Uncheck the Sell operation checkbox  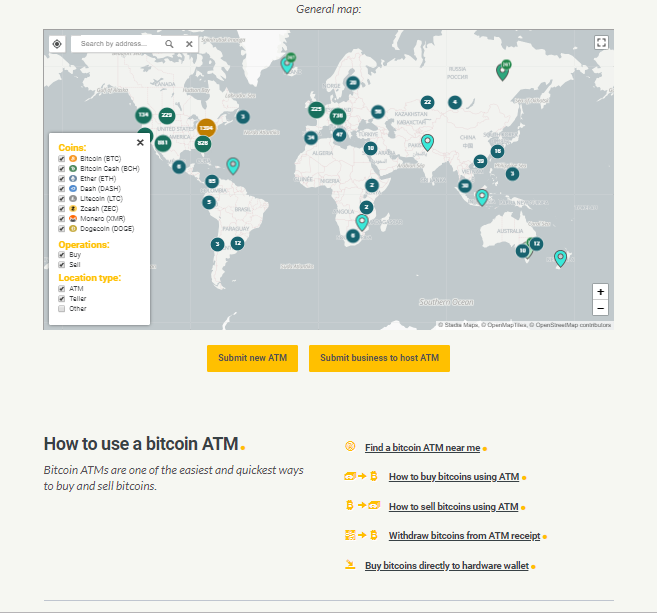pos(62,265)
